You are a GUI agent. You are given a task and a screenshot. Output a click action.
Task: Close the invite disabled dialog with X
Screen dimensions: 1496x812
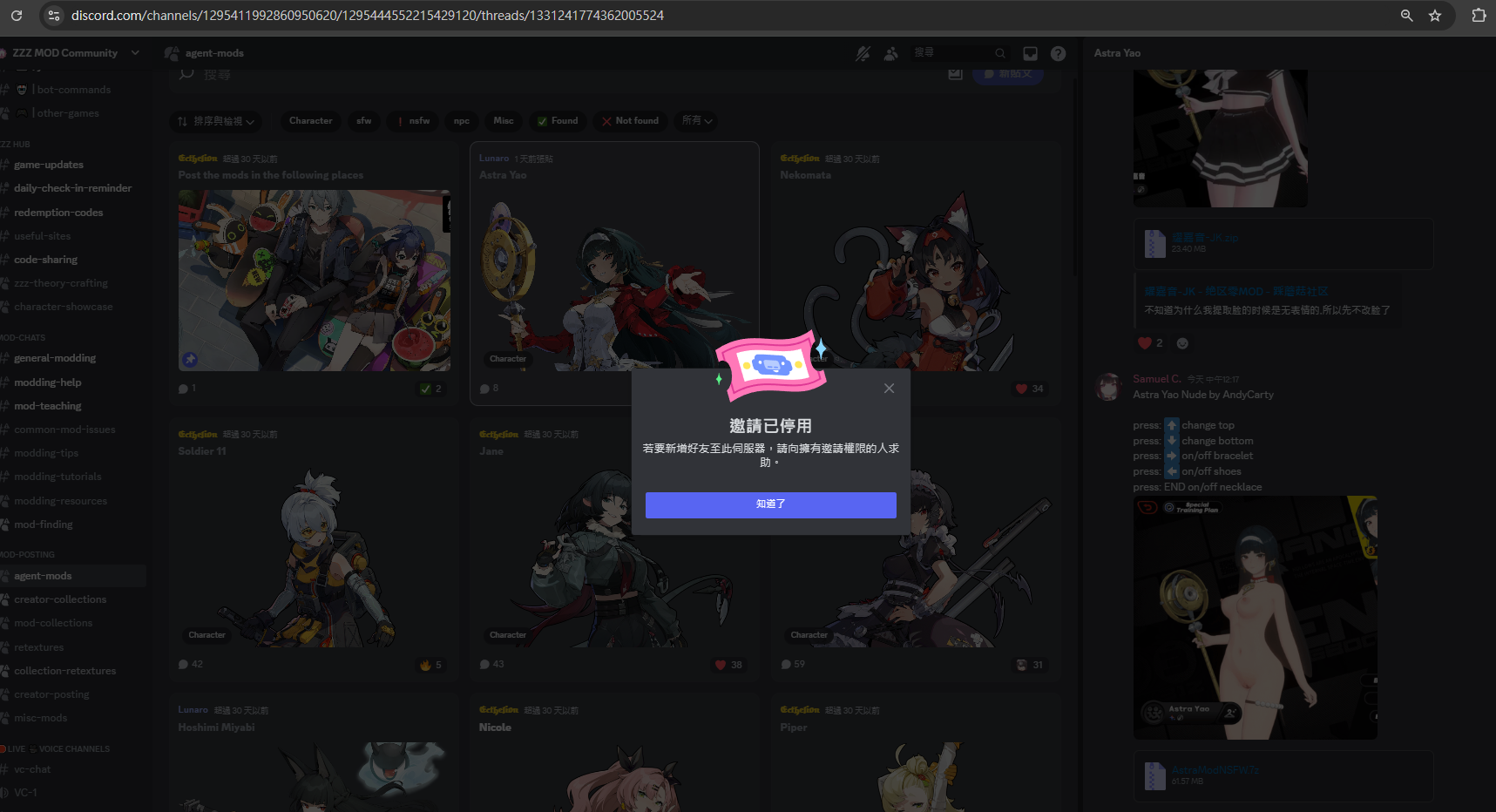coord(889,389)
